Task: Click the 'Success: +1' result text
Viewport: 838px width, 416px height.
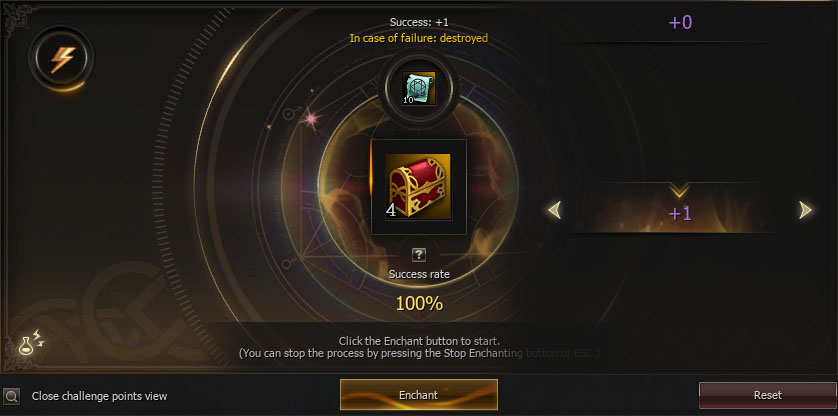Action: 418,22
